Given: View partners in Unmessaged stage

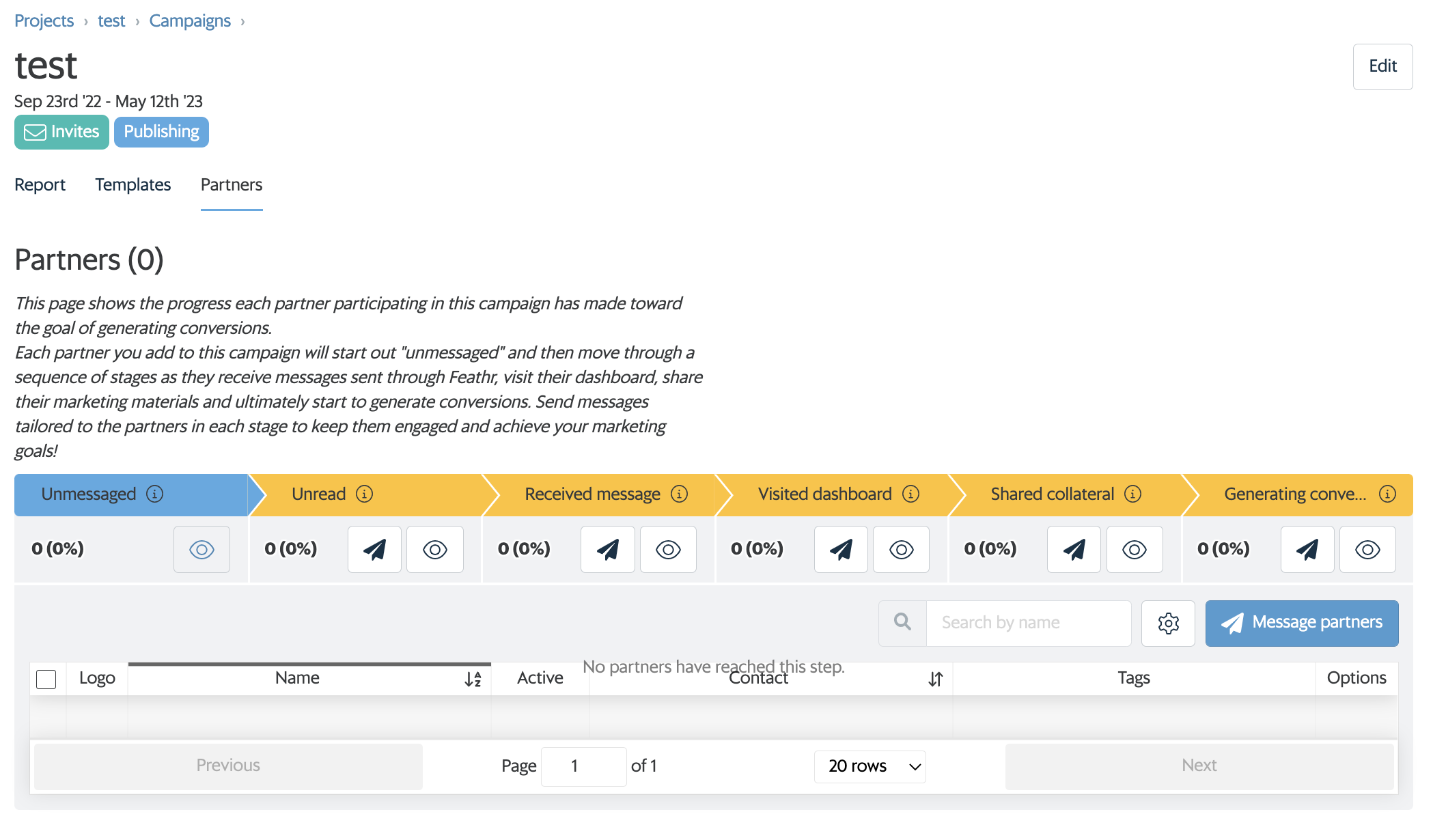Looking at the screenshot, I should coord(201,549).
